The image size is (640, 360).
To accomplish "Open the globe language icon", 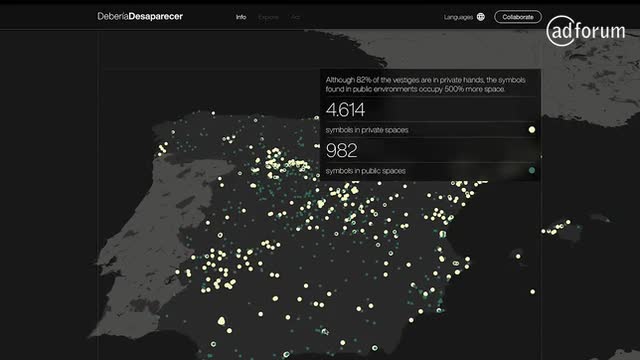I will pos(481,17).
